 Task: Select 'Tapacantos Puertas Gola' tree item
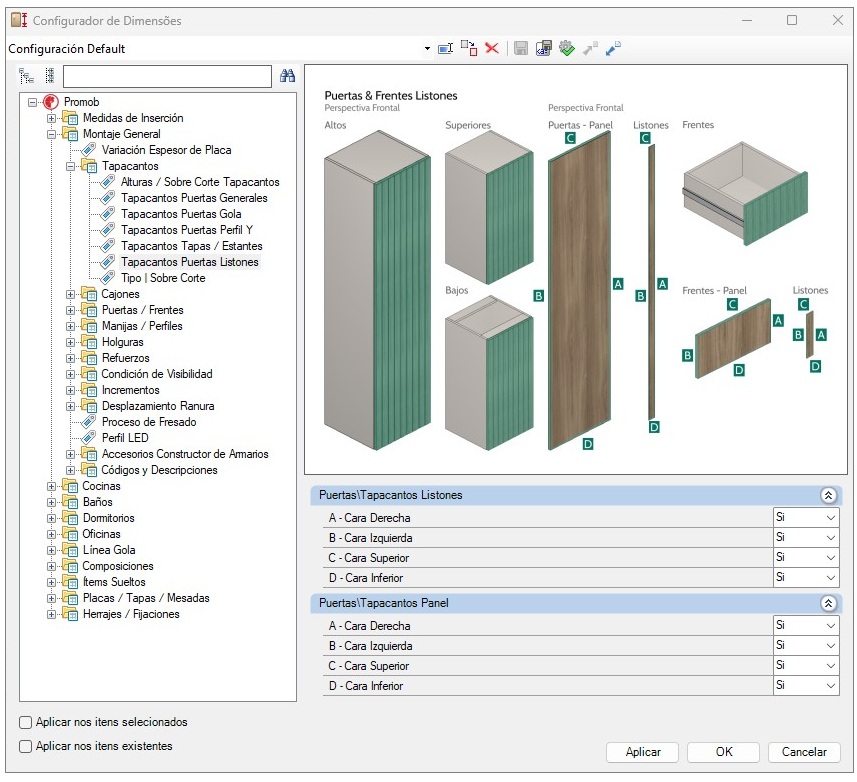(x=181, y=214)
